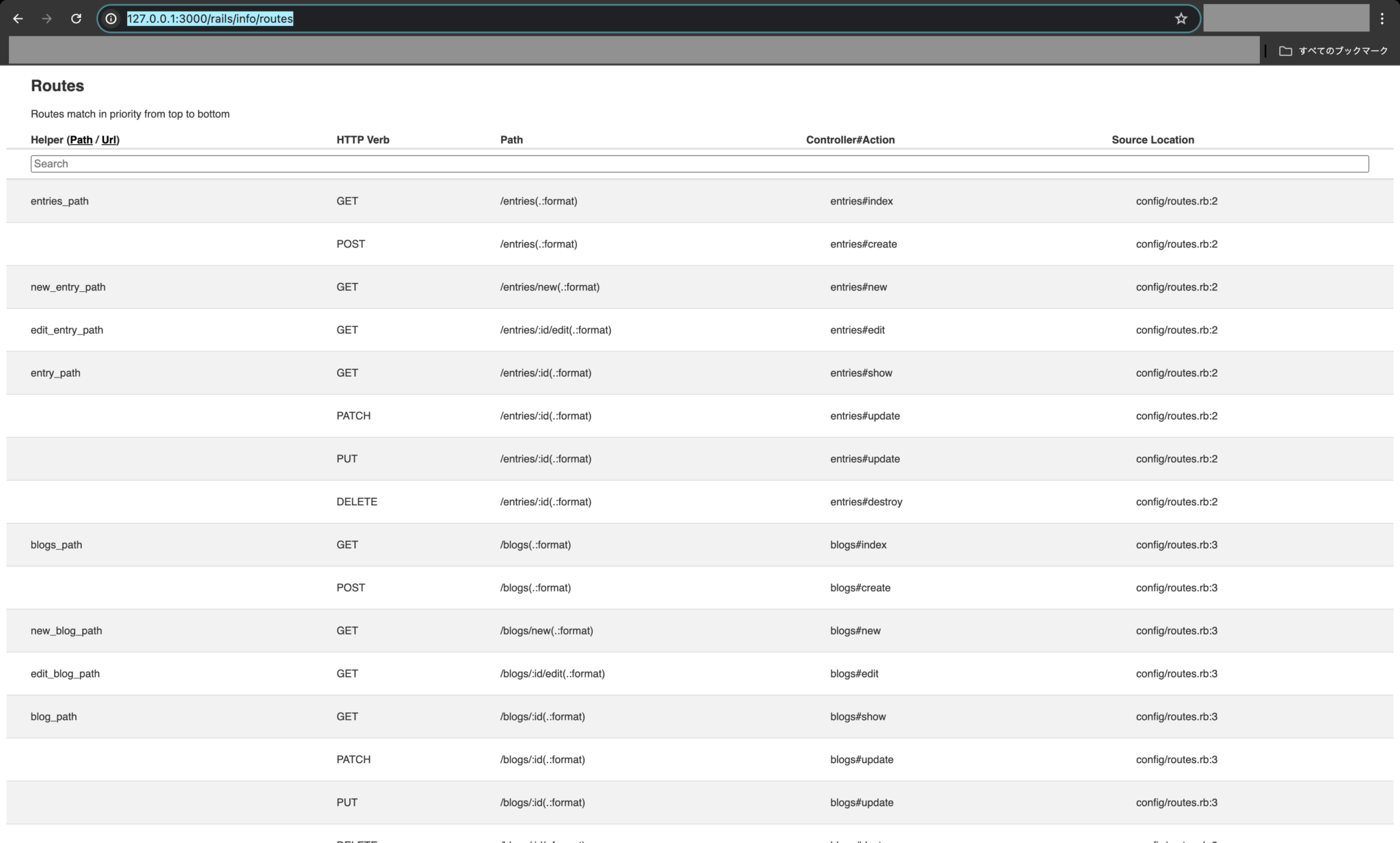
Task: Click the Source Location column header
Action: [x=1153, y=139]
